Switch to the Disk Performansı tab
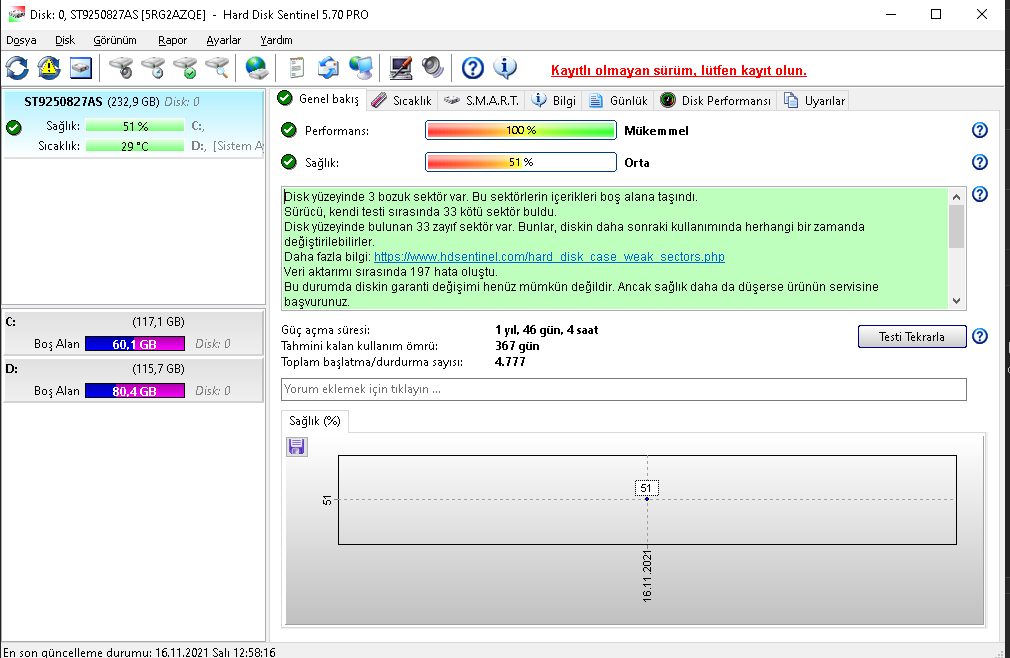 point(716,100)
